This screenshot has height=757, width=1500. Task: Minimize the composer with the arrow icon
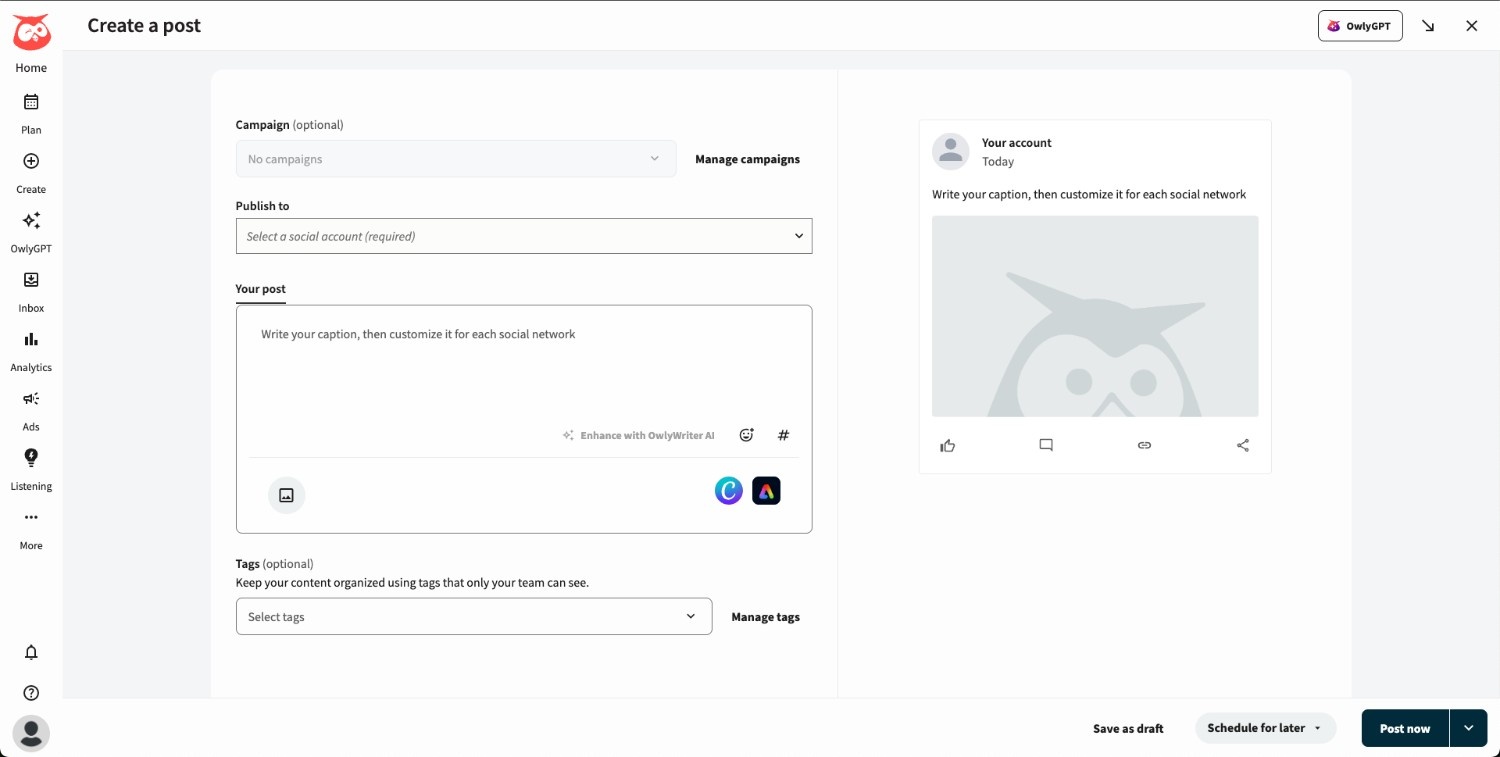point(1428,26)
